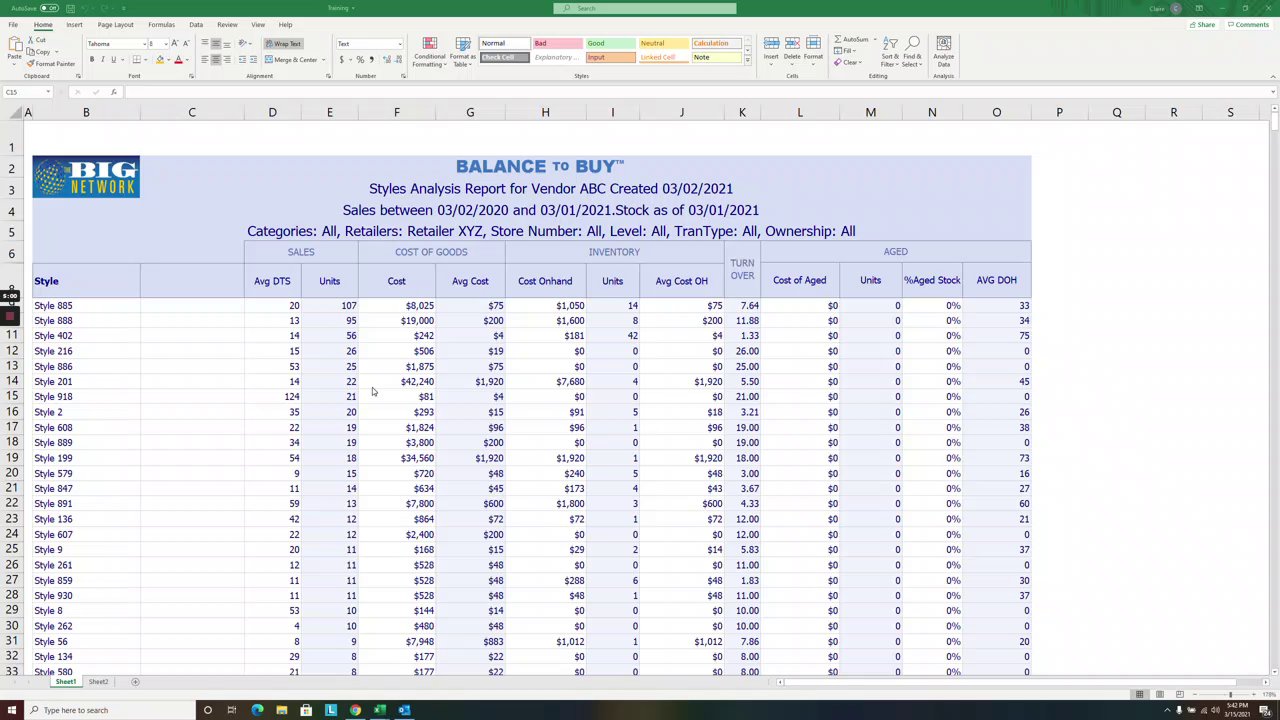Switch to the Formulas tab
Screen dimensions: 1280x720
pos(161,25)
